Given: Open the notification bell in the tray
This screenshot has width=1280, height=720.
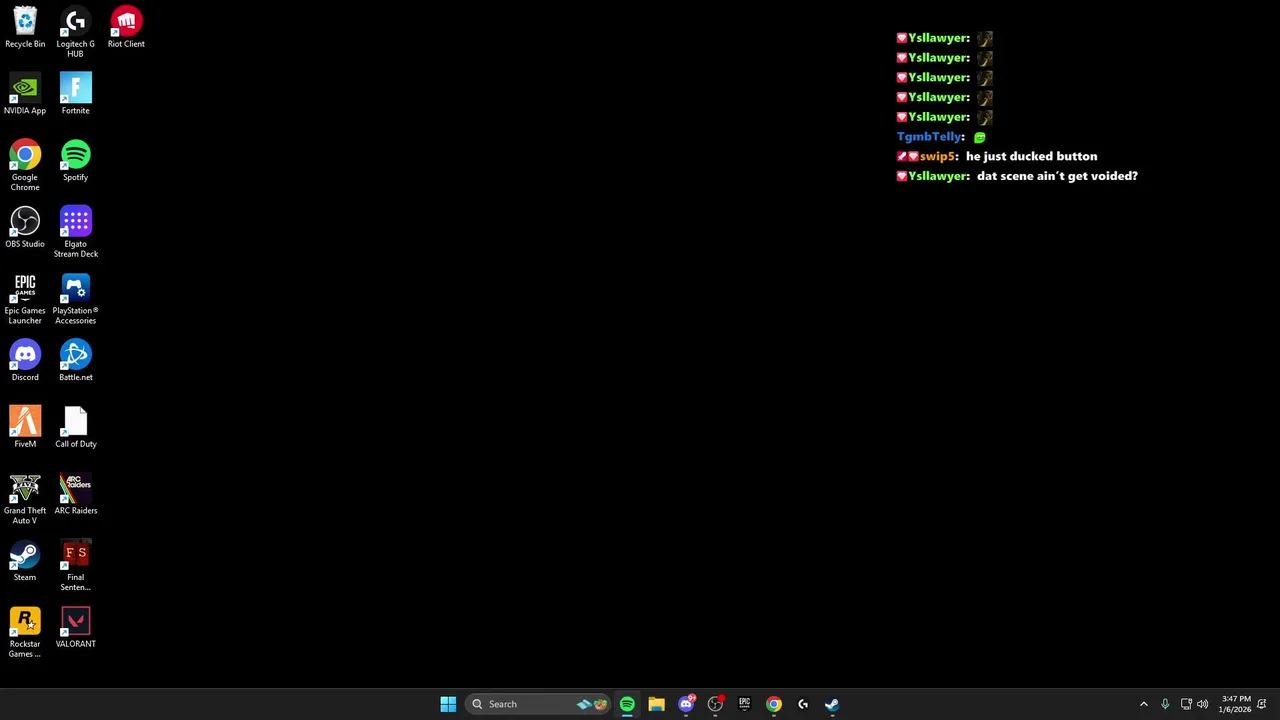Looking at the screenshot, I should (x=1262, y=704).
